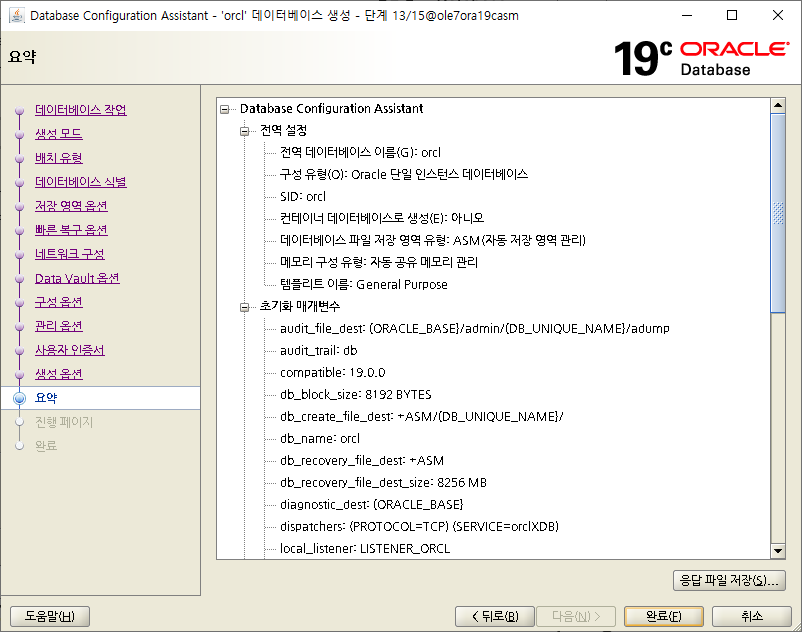Maximize the DBCA window
Viewport: 802px width, 632px height.
point(732,15)
